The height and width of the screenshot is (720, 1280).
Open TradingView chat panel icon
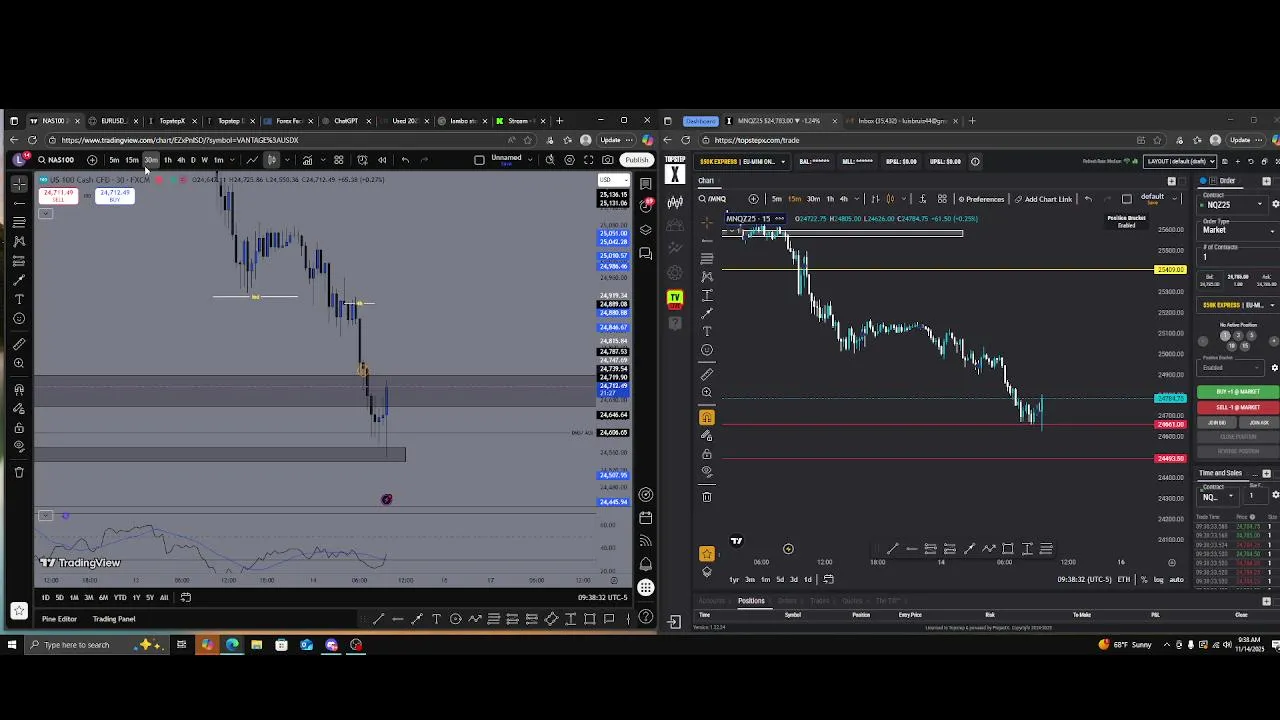(646, 254)
